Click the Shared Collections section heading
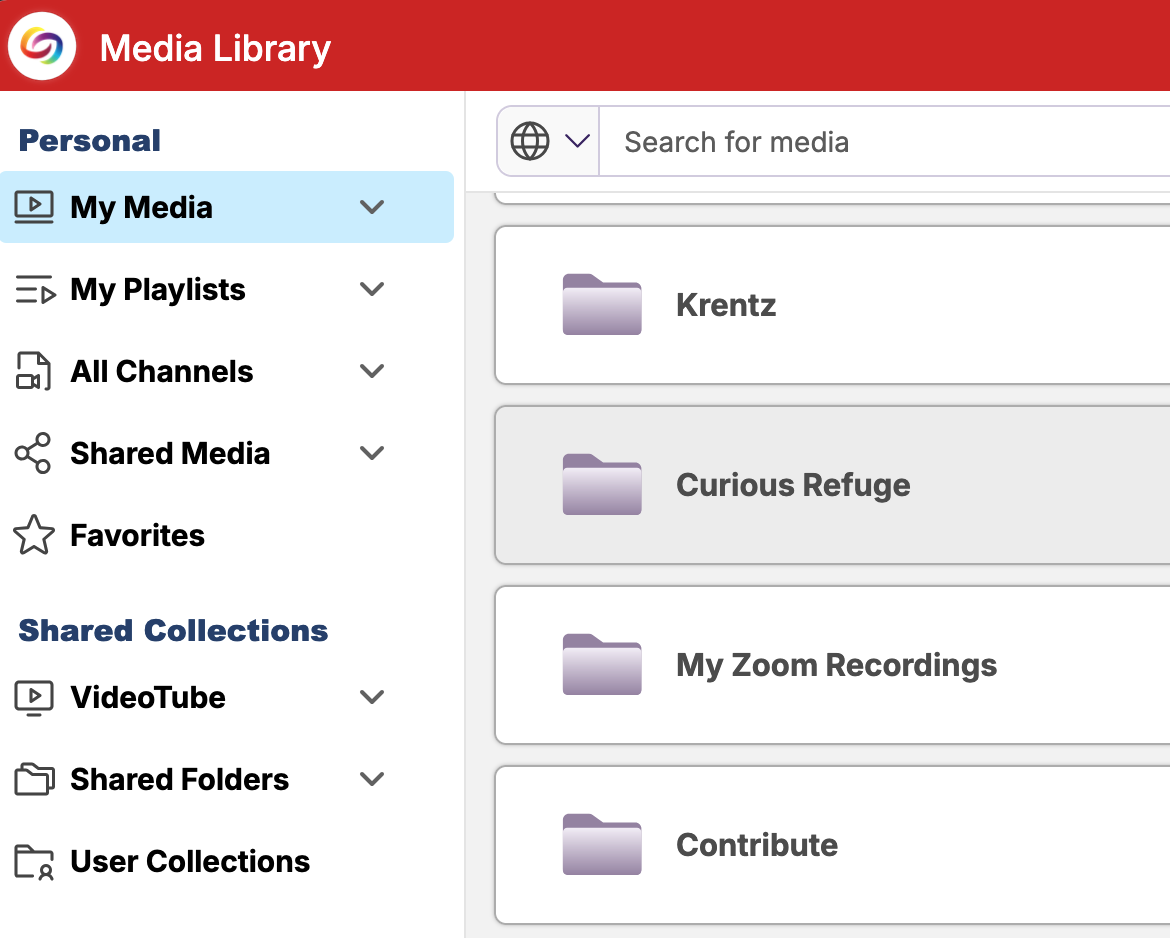Viewport: 1170px width, 938px height. click(173, 631)
